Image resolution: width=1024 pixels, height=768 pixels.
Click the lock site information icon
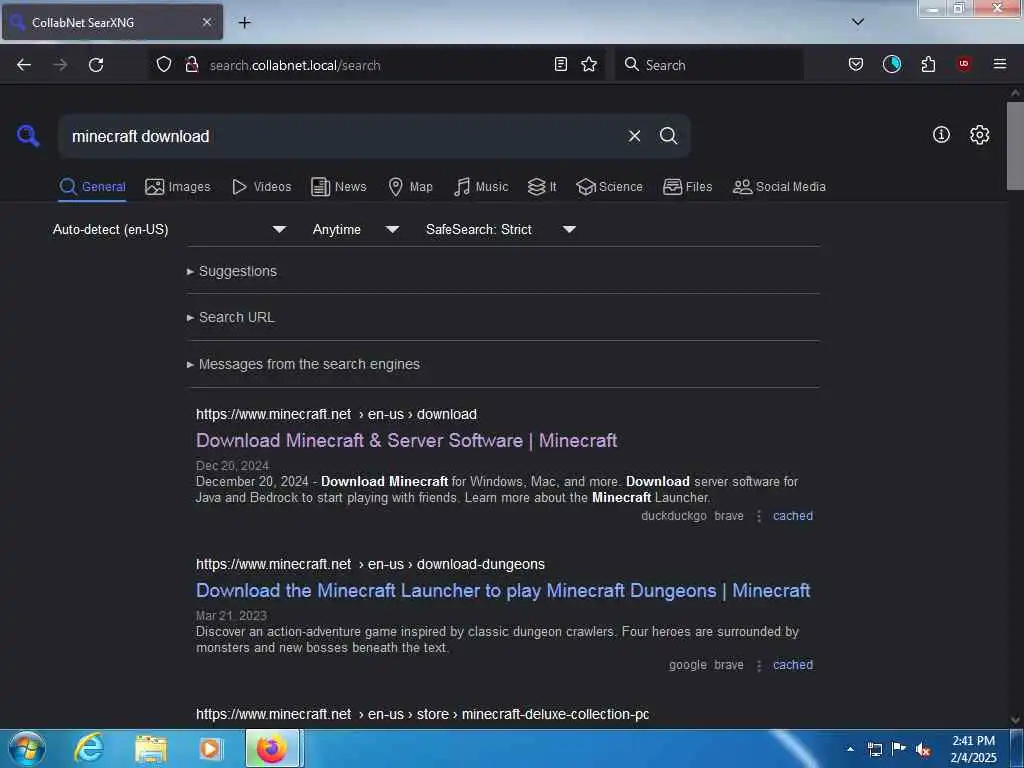(x=192, y=64)
